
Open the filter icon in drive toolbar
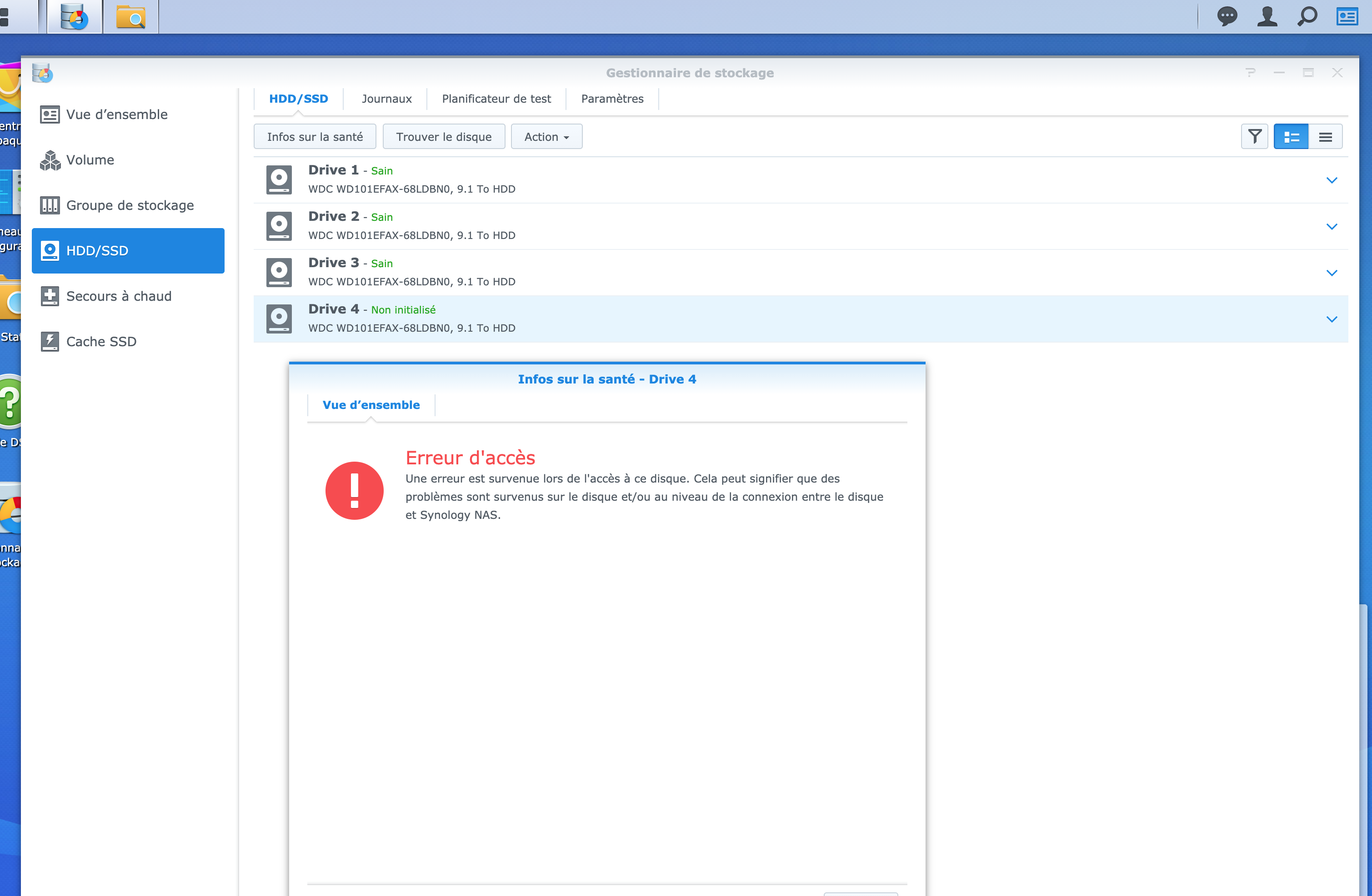[x=1254, y=137]
